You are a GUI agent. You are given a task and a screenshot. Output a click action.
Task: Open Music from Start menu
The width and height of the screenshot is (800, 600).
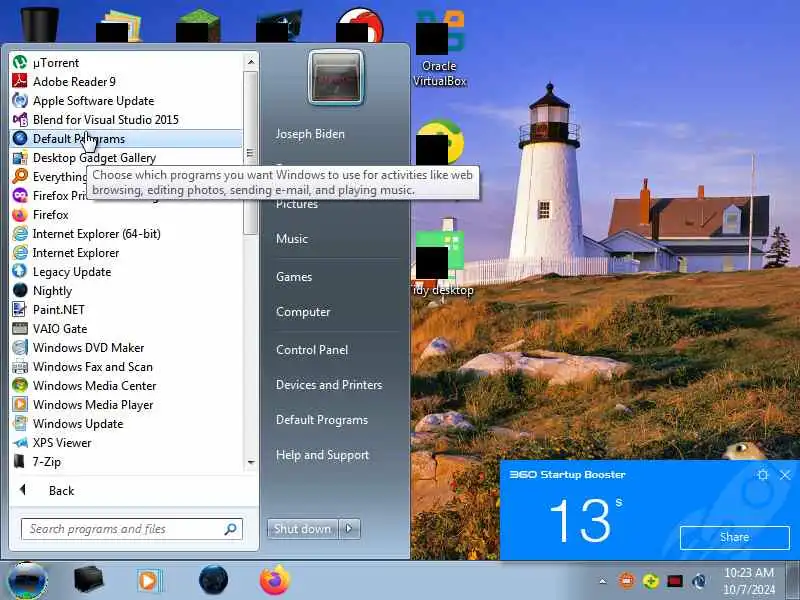pos(292,239)
